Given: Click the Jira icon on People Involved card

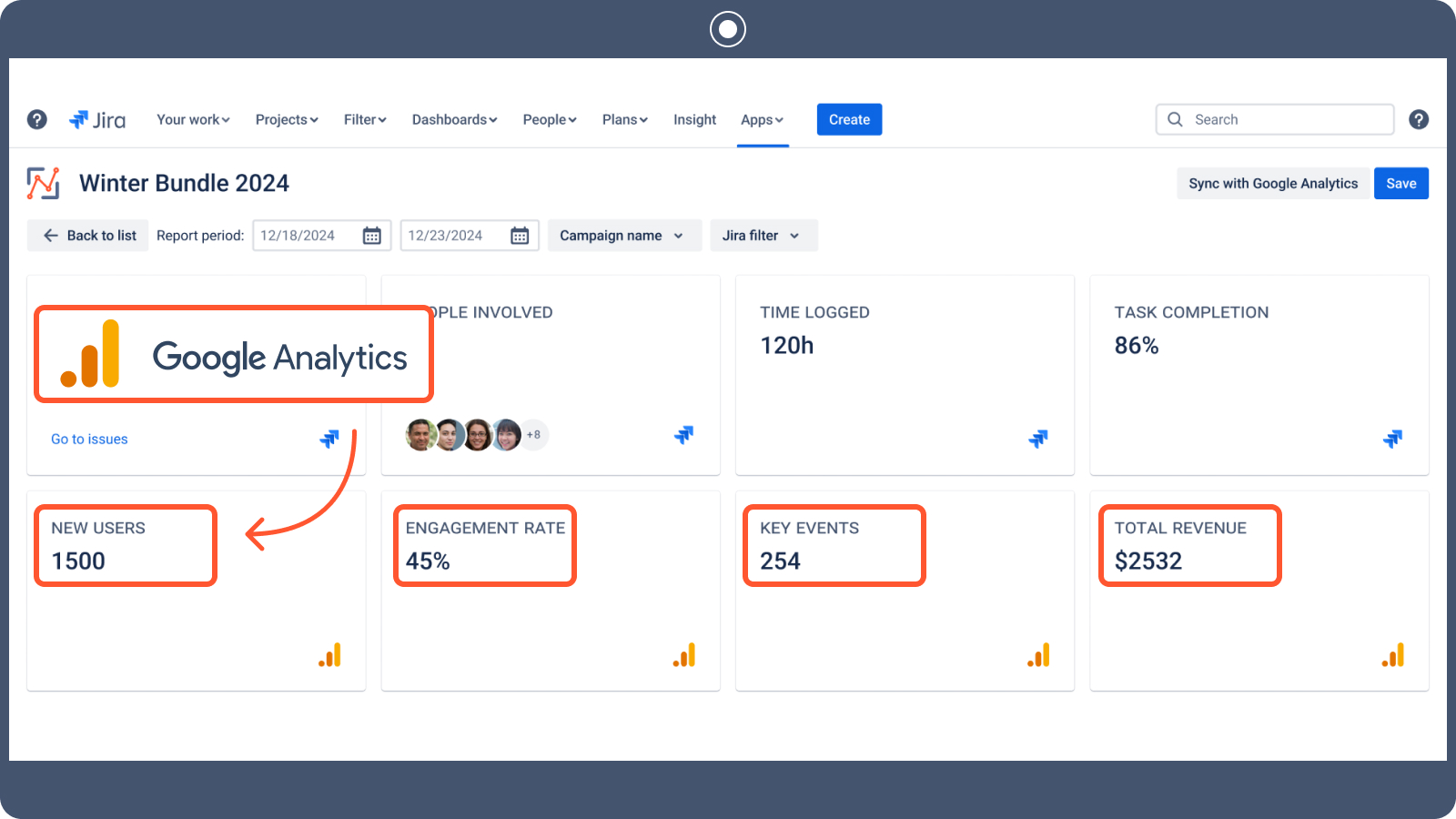Looking at the screenshot, I should (683, 435).
